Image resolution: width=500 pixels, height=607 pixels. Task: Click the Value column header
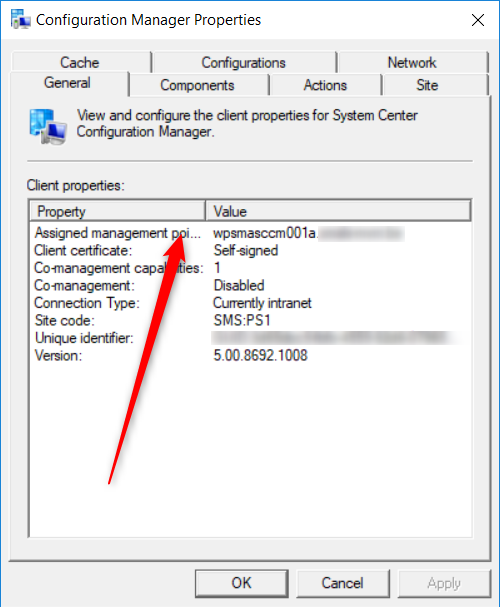pyautogui.click(x=338, y=211)
